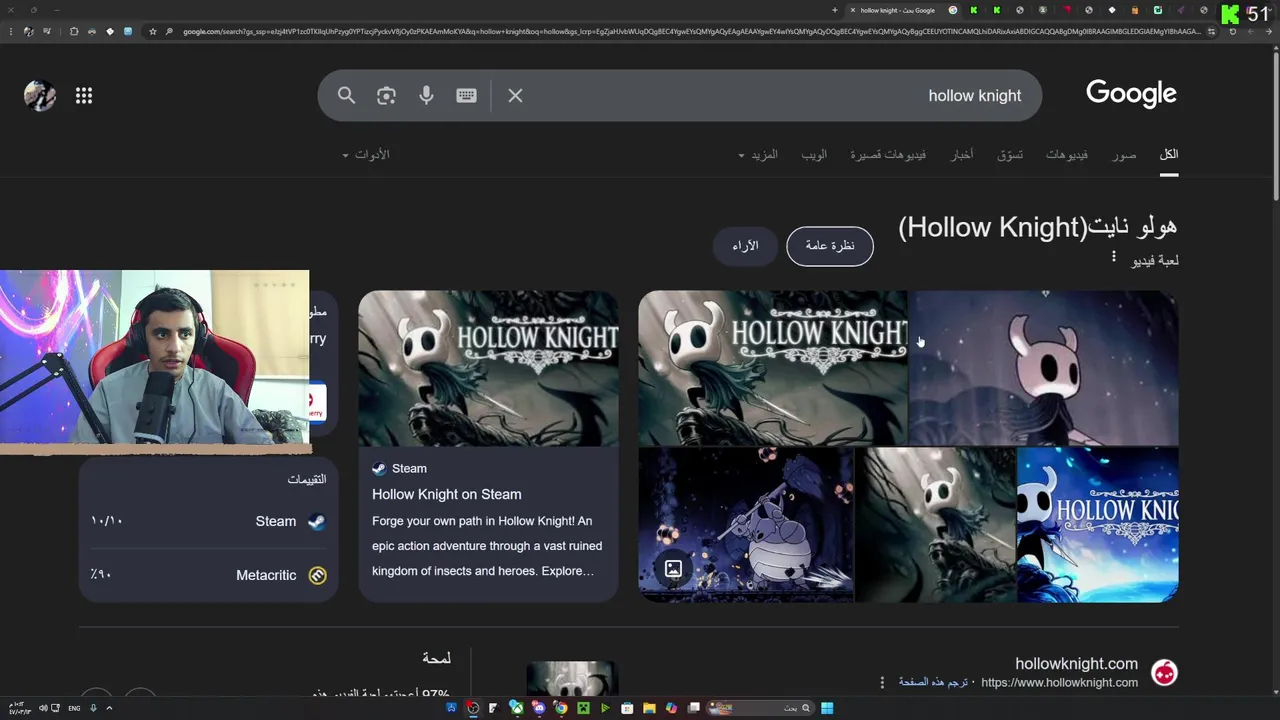Click Steam rating row ١٠/١٠
This screenshot has height=720, width=1280.
208,521
